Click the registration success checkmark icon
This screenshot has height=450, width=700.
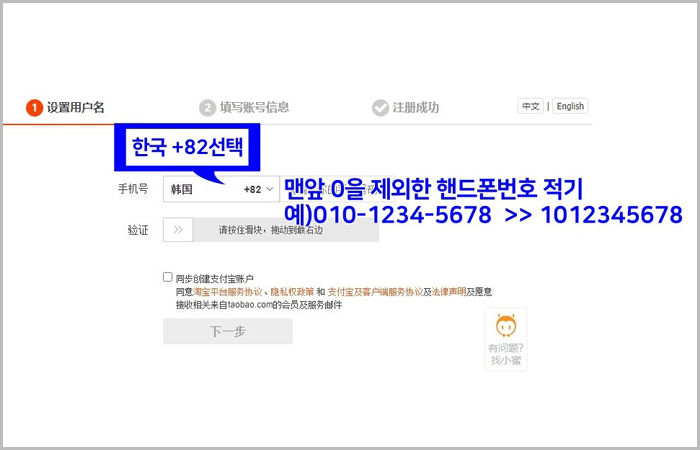pyautogui.click(x=380, y=107)
